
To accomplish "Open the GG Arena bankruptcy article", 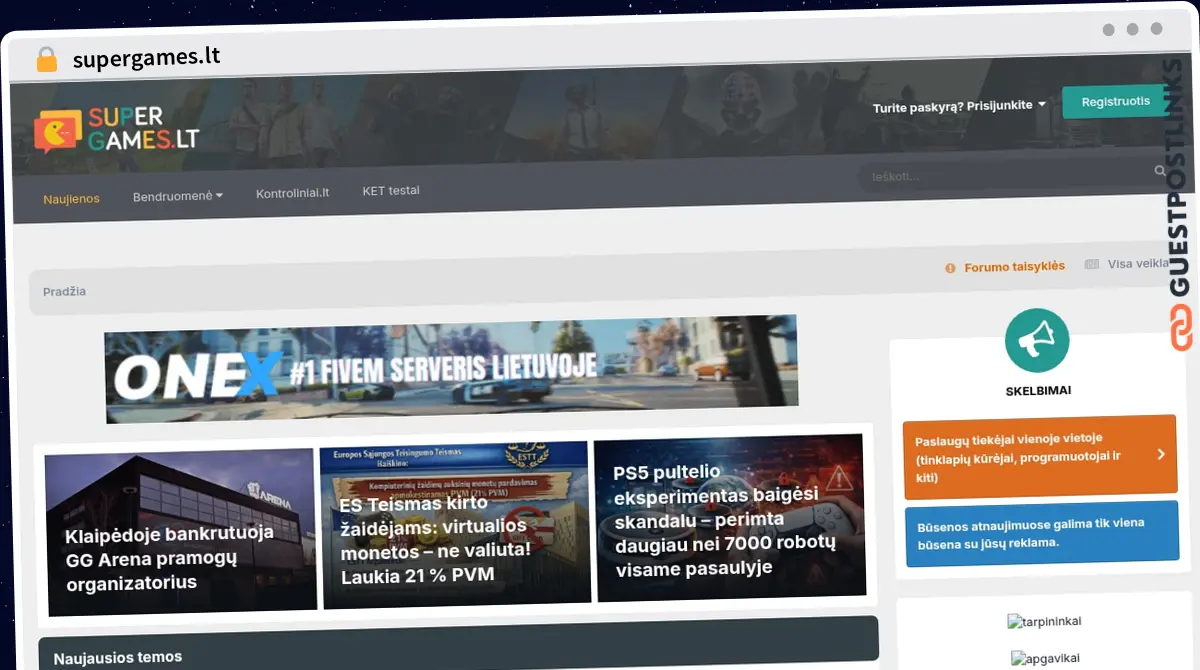I will (x=181, y=533).
